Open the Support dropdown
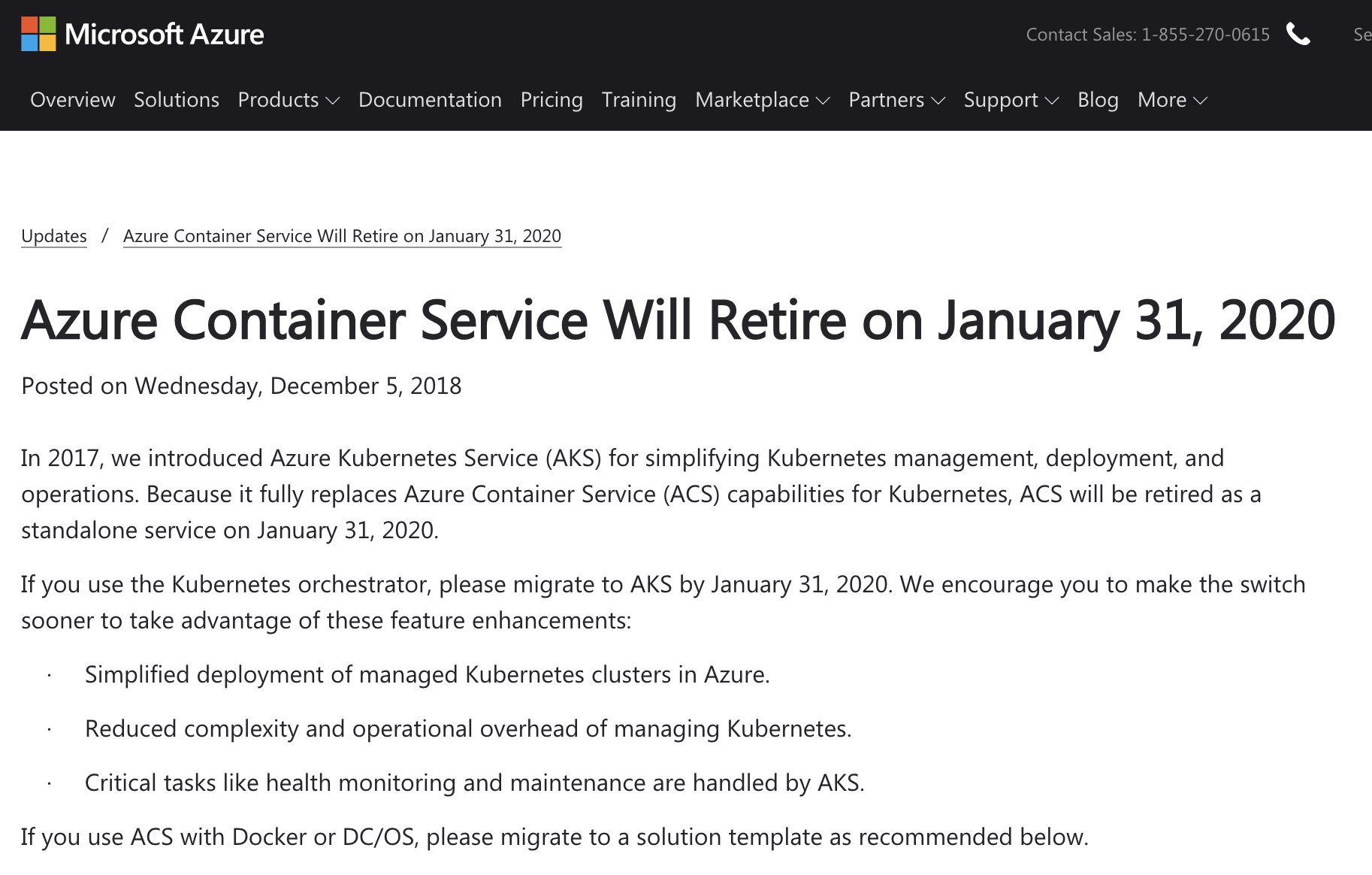This screenshot has width=1372, height=875. click(x=1010, y=100)
